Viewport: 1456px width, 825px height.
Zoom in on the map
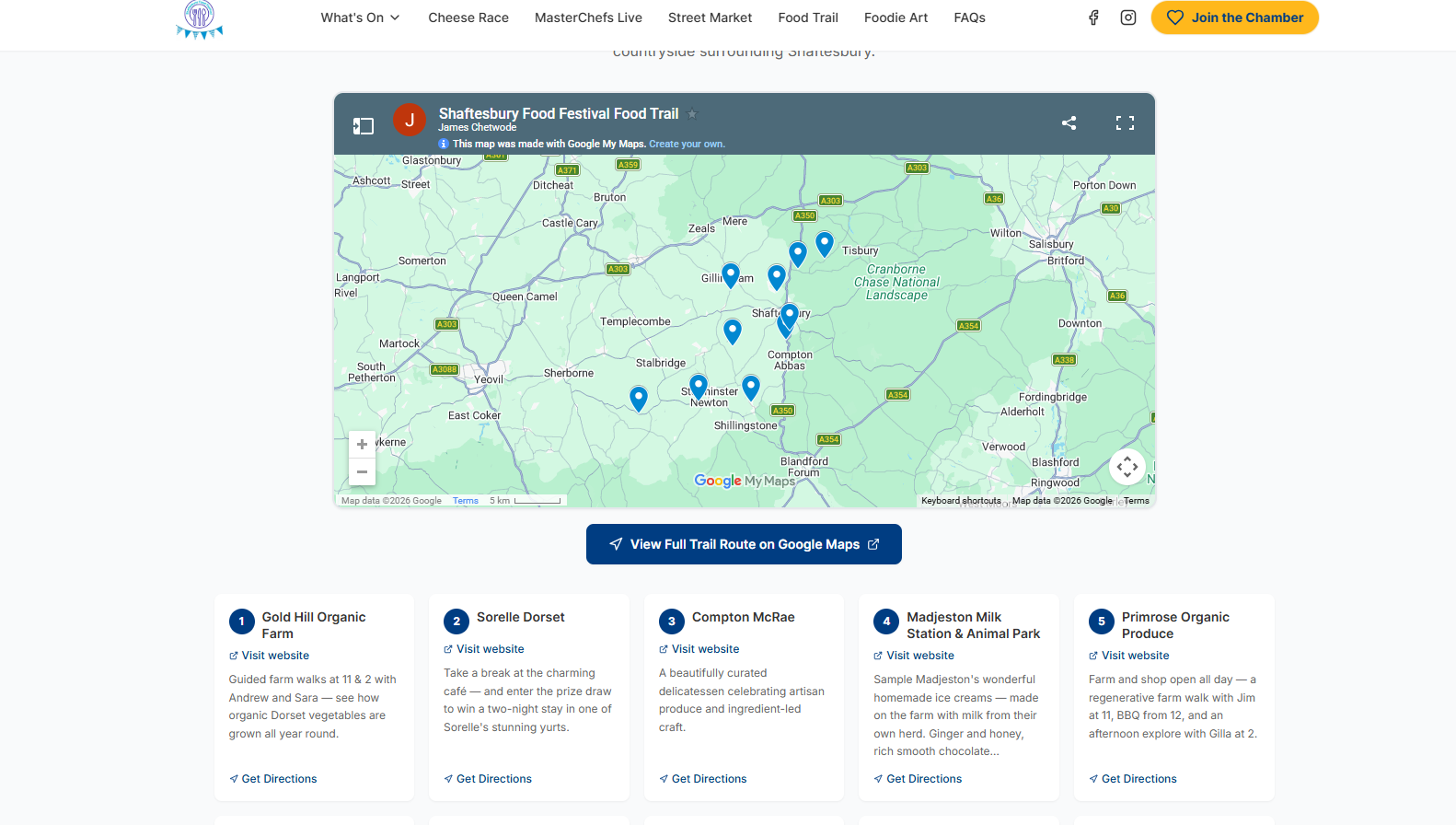click(x=362, y=444)
